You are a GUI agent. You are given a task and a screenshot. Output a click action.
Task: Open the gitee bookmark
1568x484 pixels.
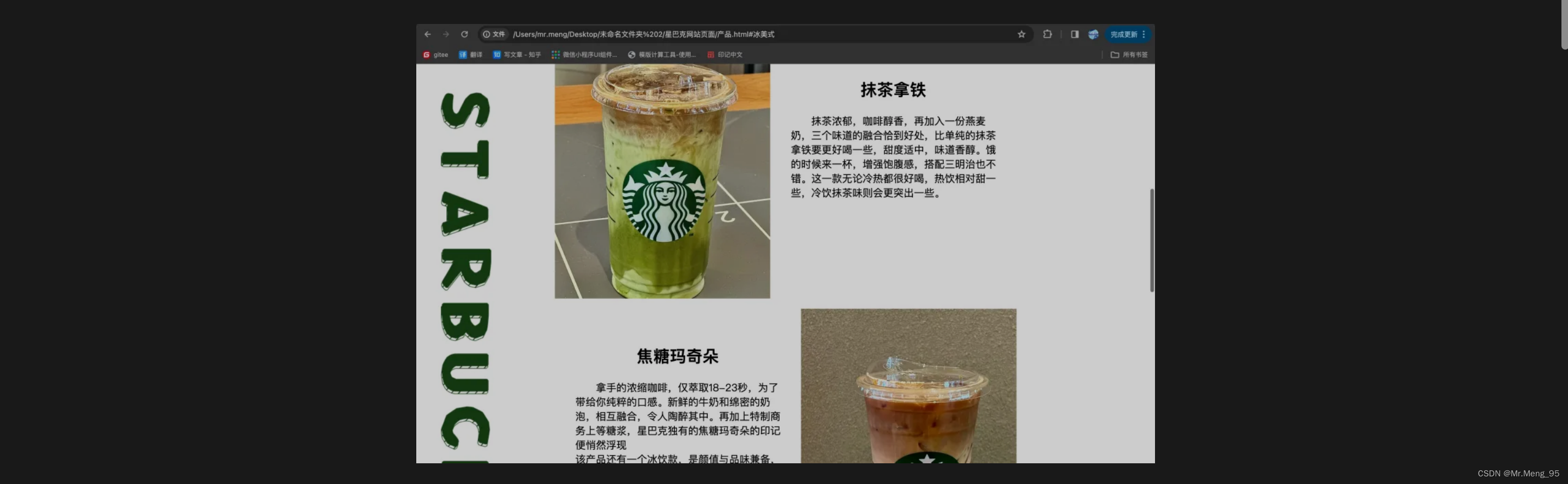point(436,55)
